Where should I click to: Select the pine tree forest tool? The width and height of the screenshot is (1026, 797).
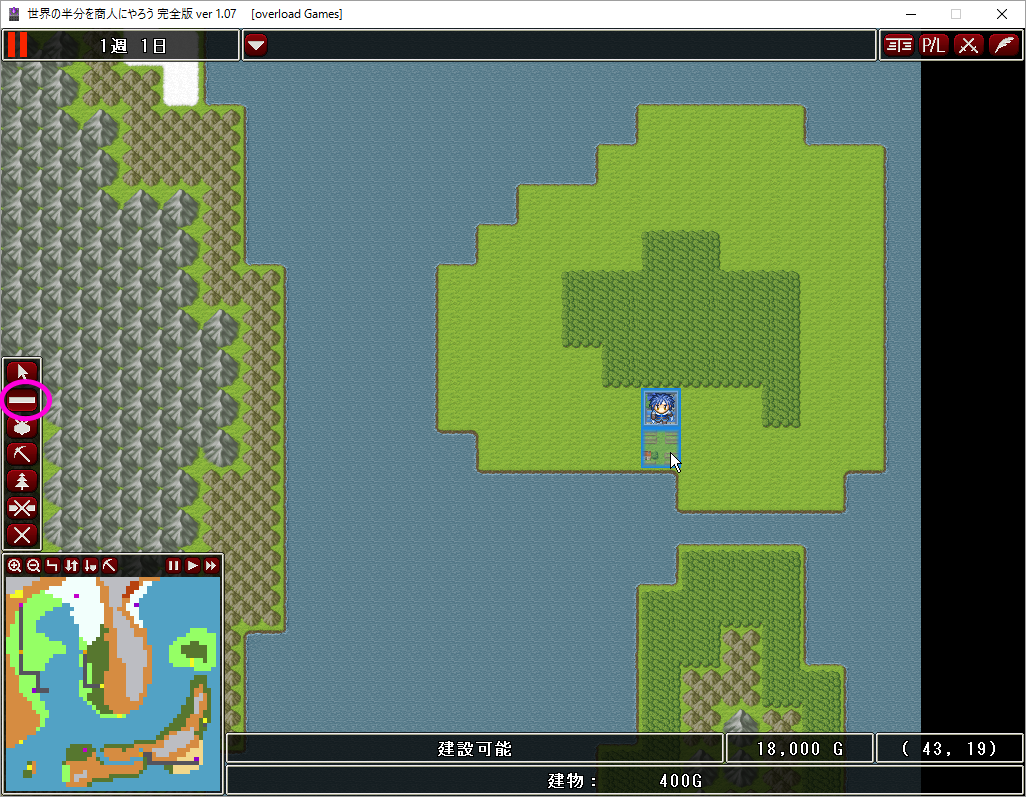(x=22, y=481)
